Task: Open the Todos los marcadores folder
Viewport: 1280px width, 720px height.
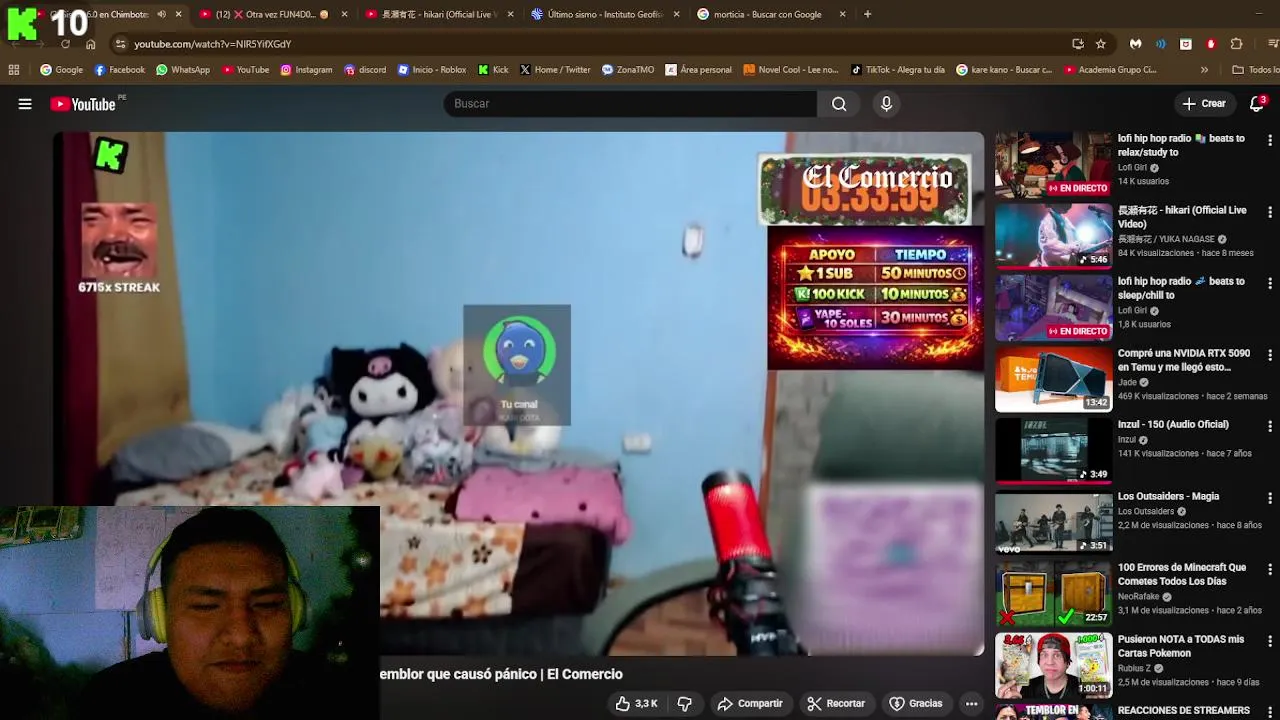Action: point(1255,70)
